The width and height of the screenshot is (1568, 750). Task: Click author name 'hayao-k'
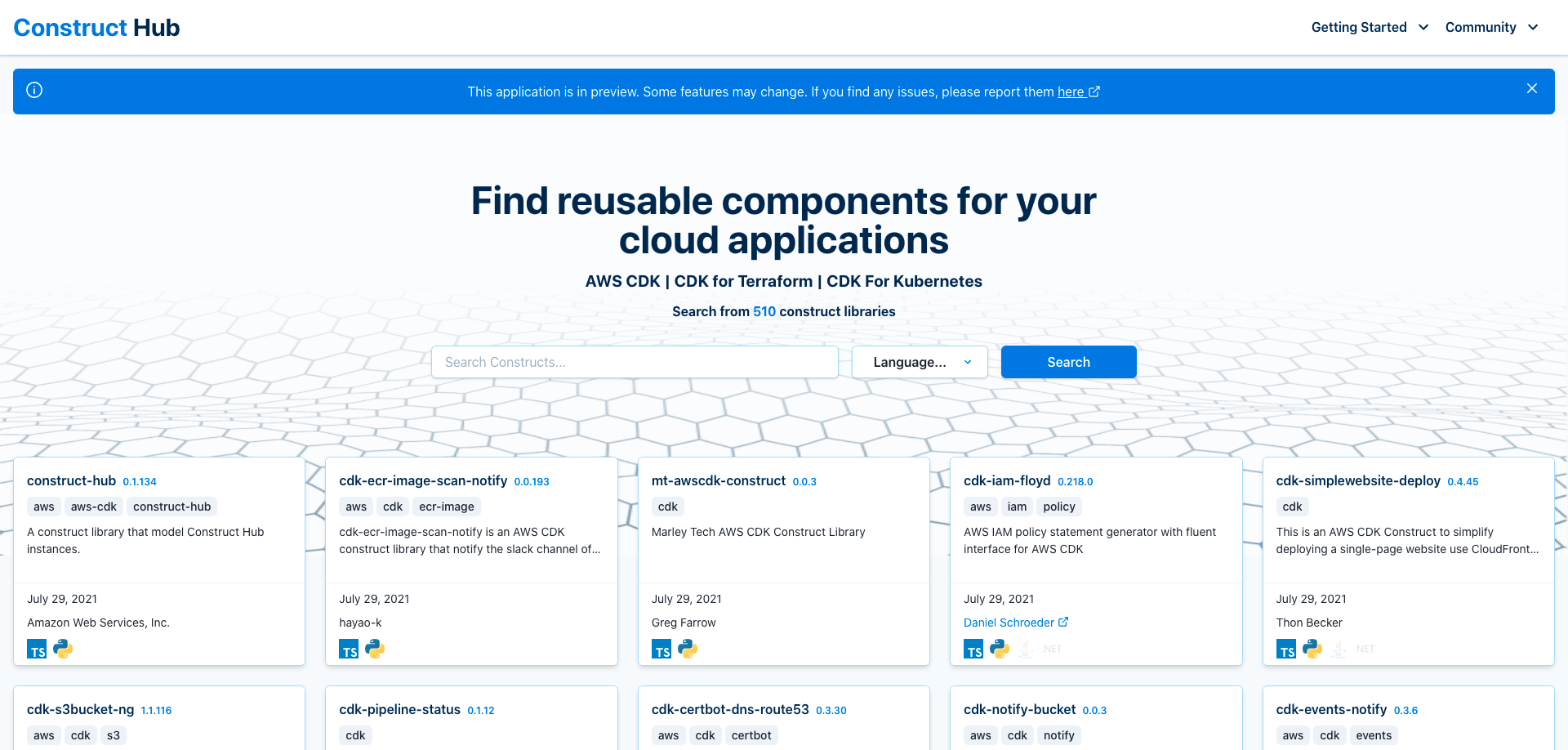(x=360, y=623)
